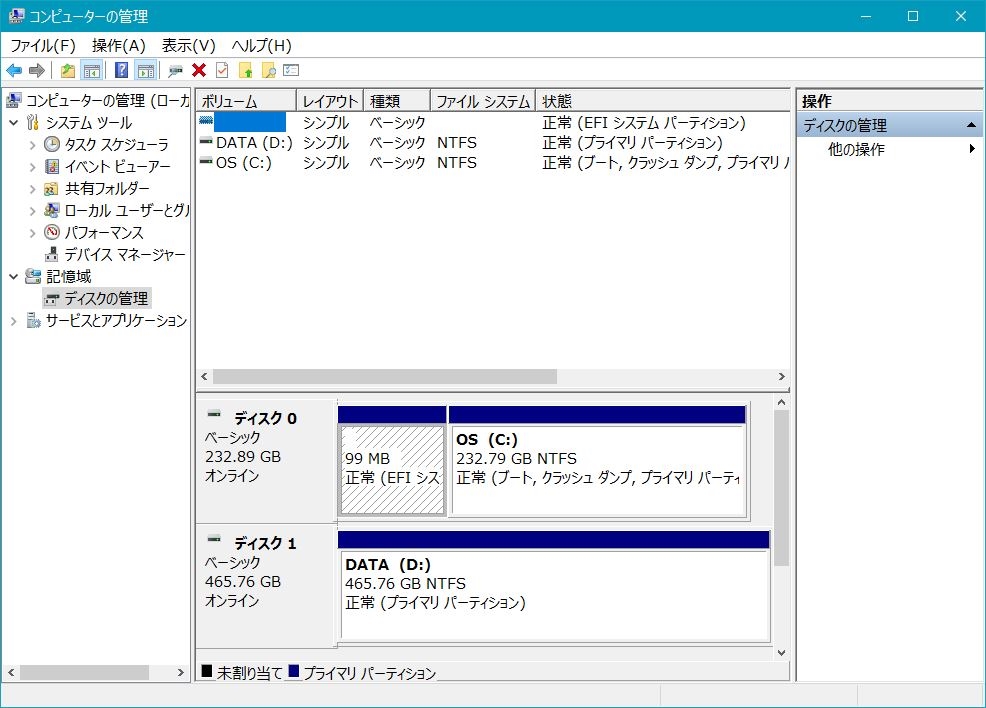
Task: Open Help via the question mark icon
Action: click(x=121, y=70)
